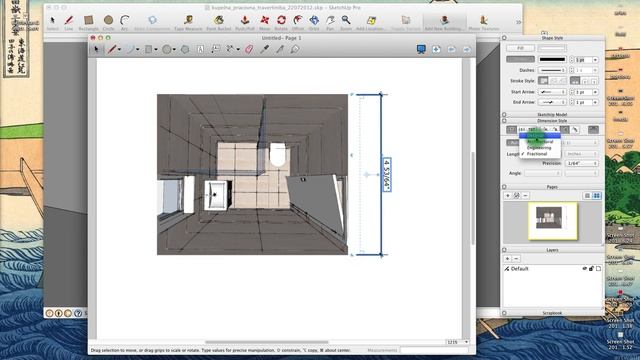Toggle visibility eye of Default layer

[x=584, y=269]
